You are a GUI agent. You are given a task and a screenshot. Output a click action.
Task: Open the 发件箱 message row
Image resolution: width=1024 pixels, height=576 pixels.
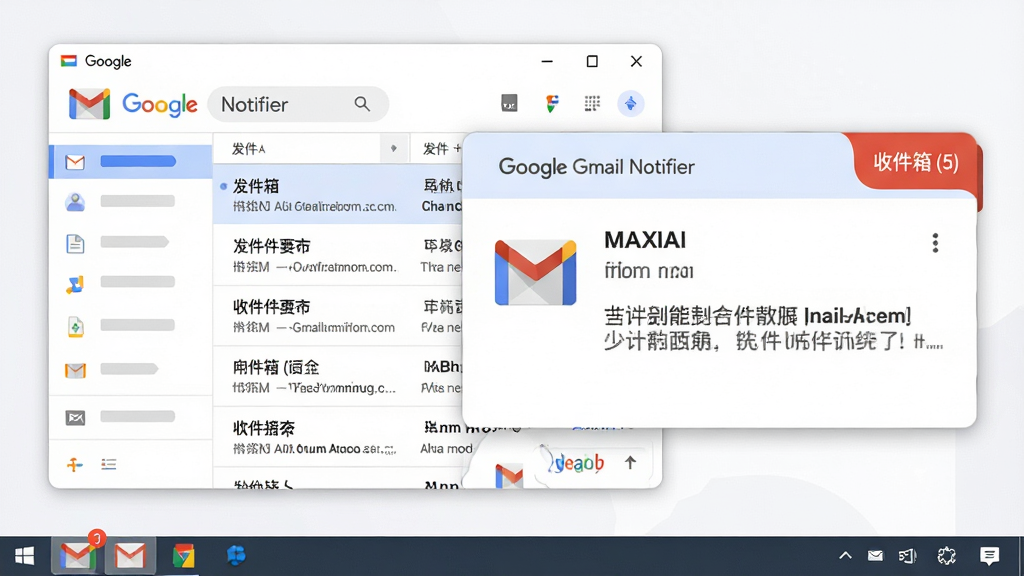coord(338,195)
